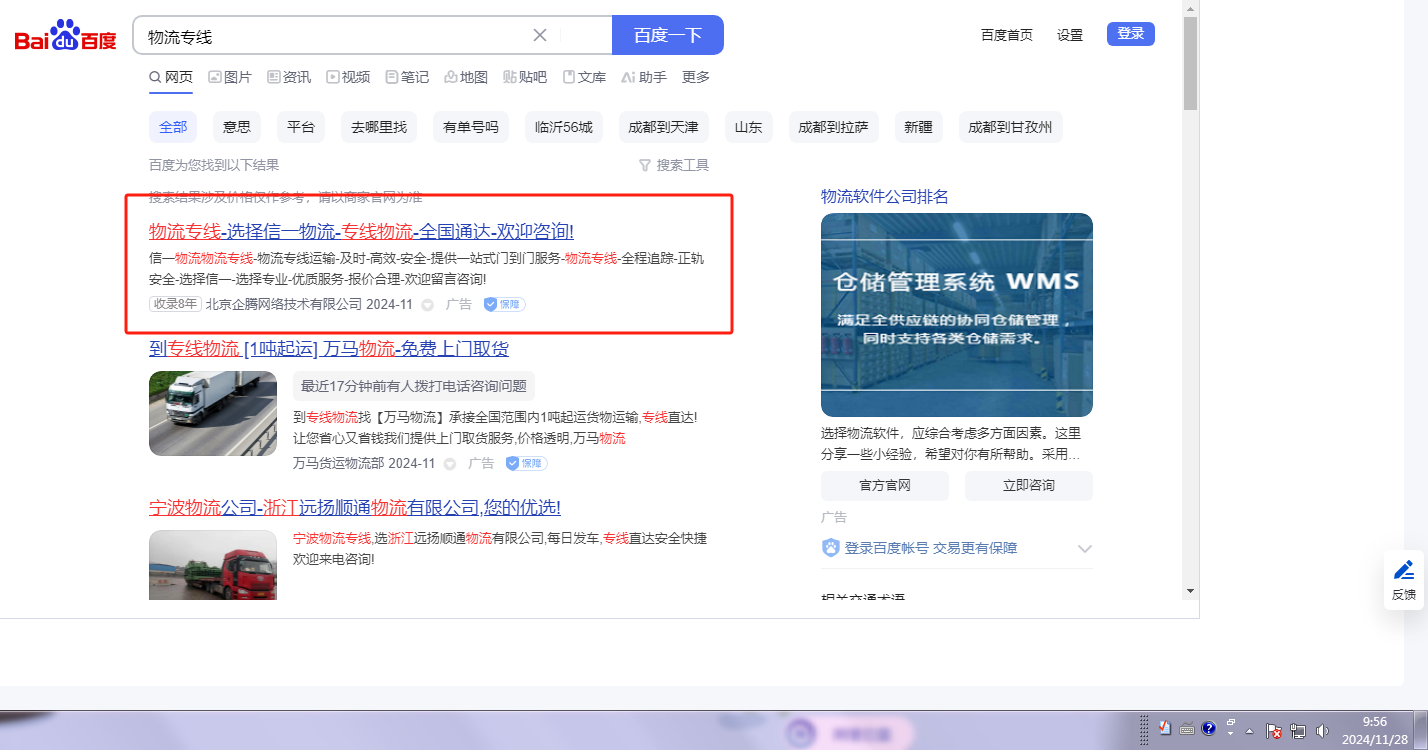Open the white truck thumbnail for 万马物流
This screenshot has height=750, width=1428.
213,414
